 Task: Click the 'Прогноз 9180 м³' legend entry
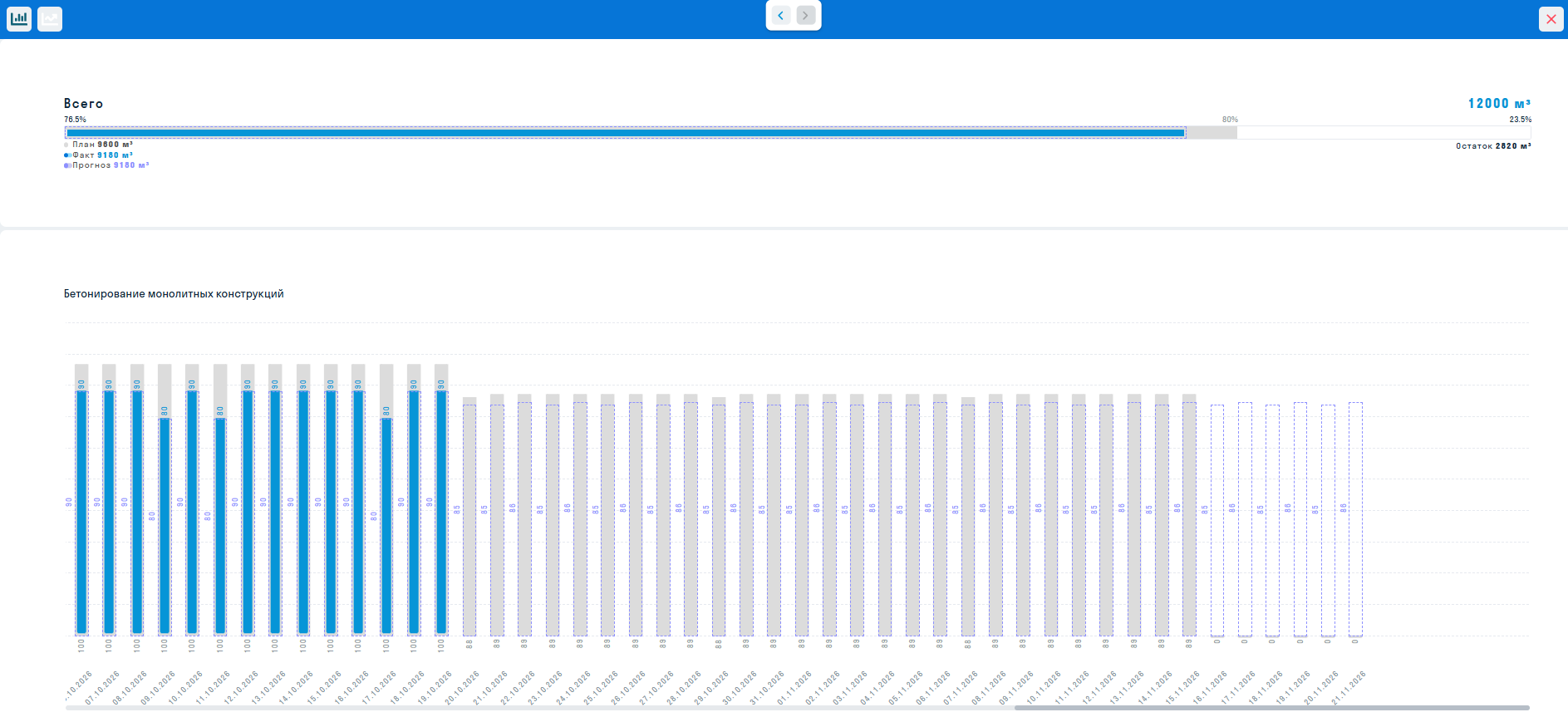point(106,165)
